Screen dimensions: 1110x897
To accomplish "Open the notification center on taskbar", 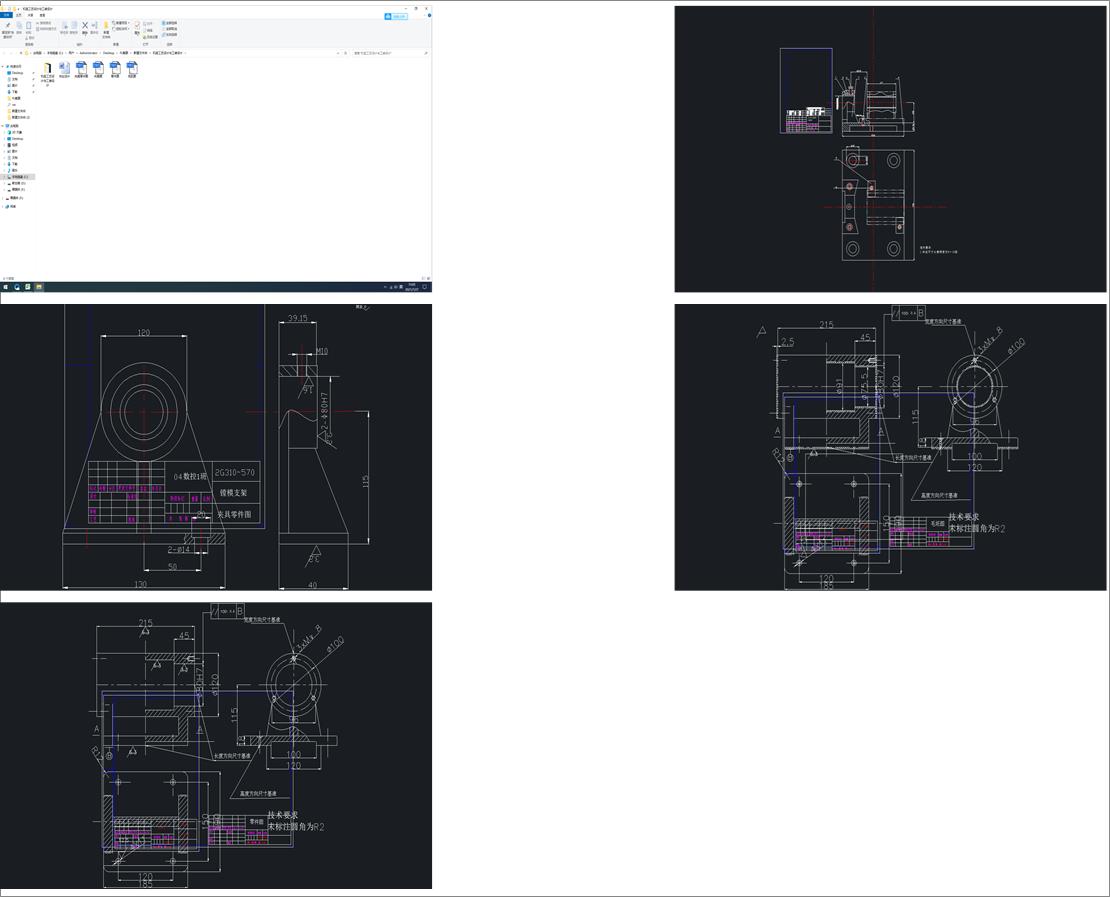I will 425,287.
